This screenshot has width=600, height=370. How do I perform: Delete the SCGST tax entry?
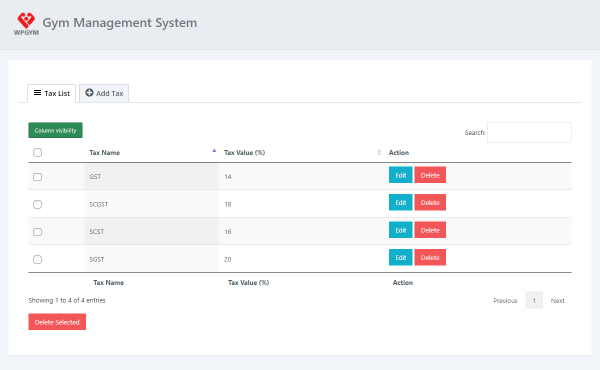tap(430, 202)
